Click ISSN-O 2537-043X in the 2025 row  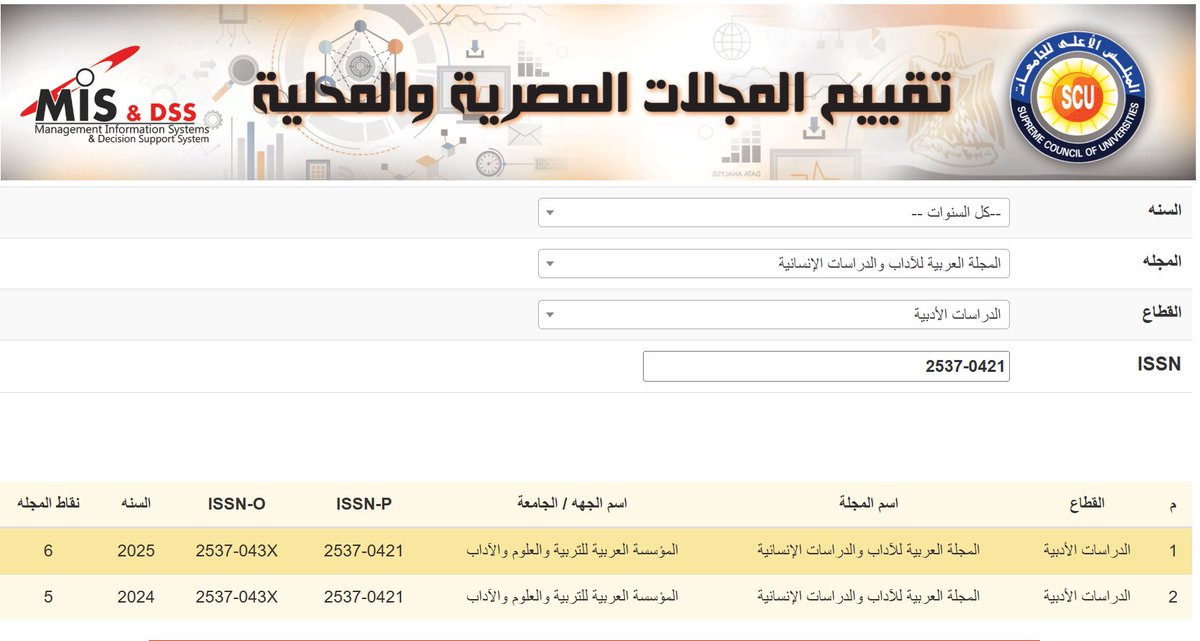point(236,551)
